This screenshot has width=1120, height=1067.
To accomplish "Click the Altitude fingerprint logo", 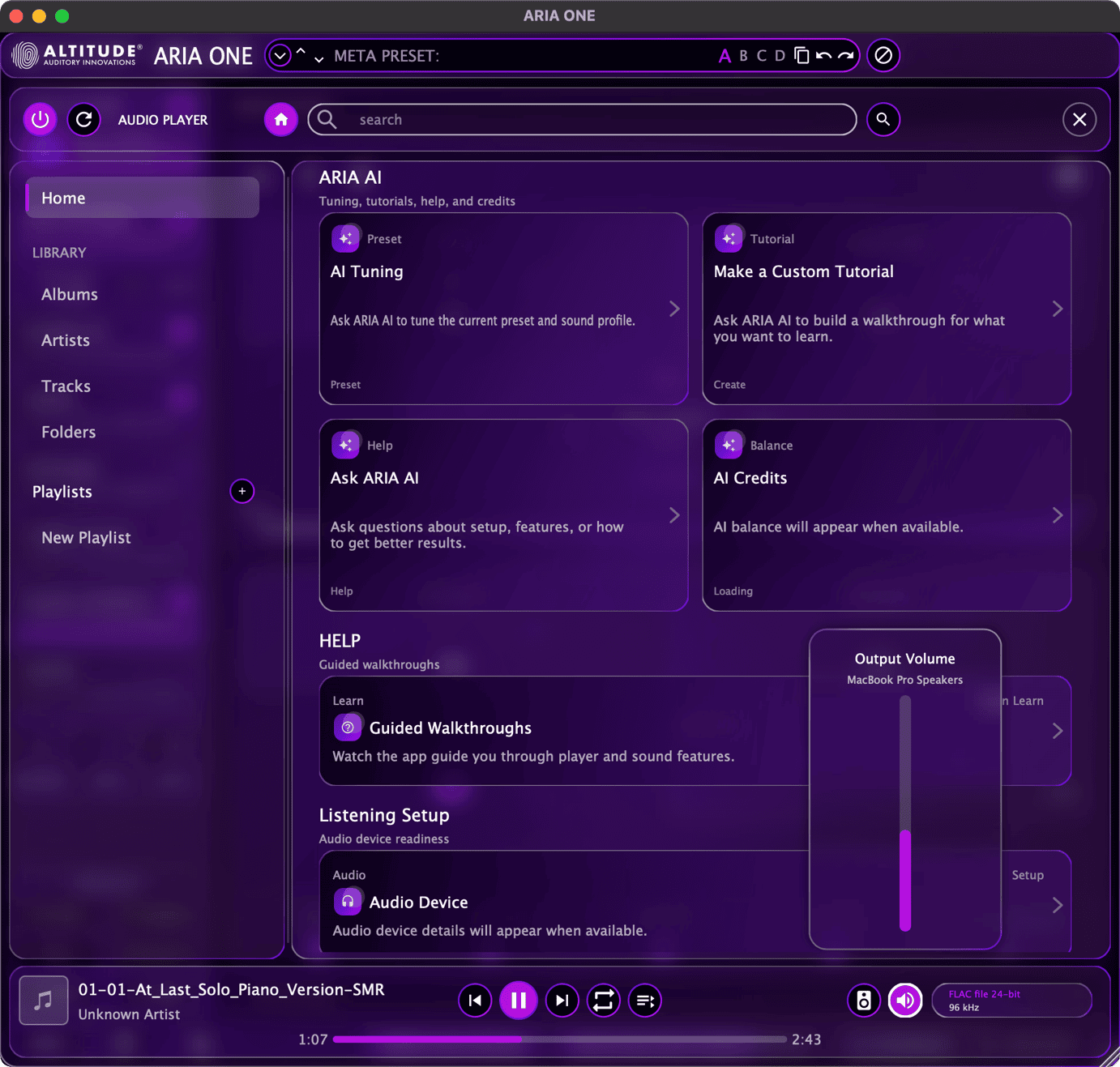I will pyautogui.click(x=25, y=55).
